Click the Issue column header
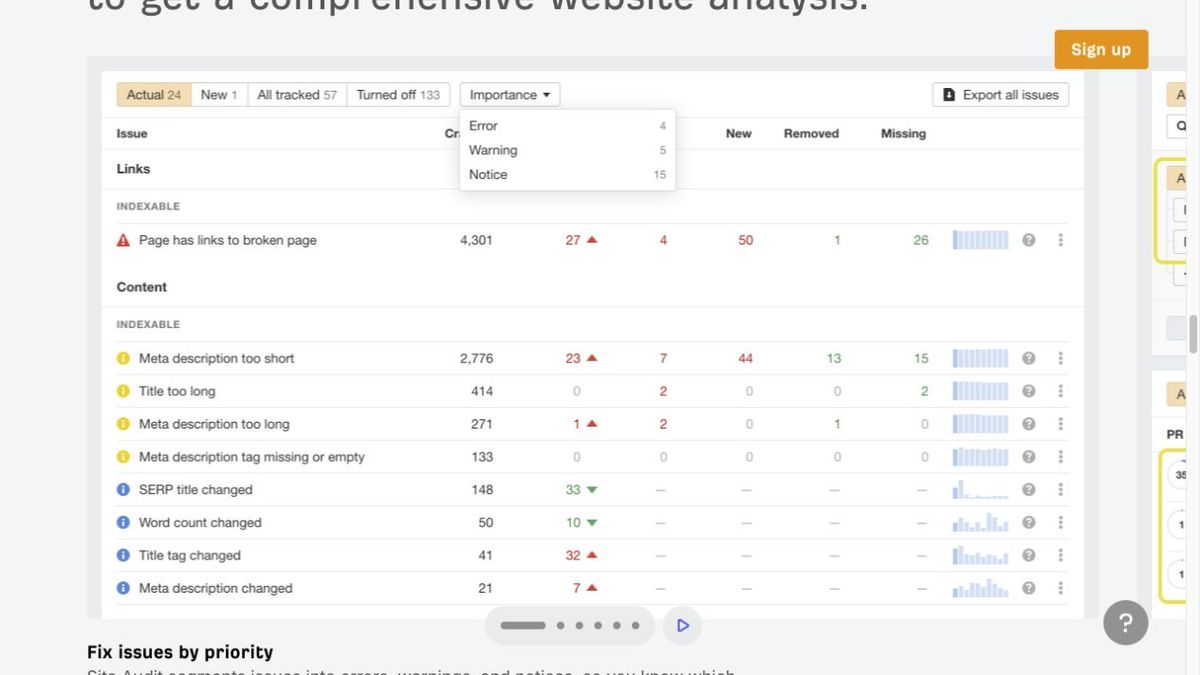This screenshot has height=675, width=1200. click(x=132, y=133)
